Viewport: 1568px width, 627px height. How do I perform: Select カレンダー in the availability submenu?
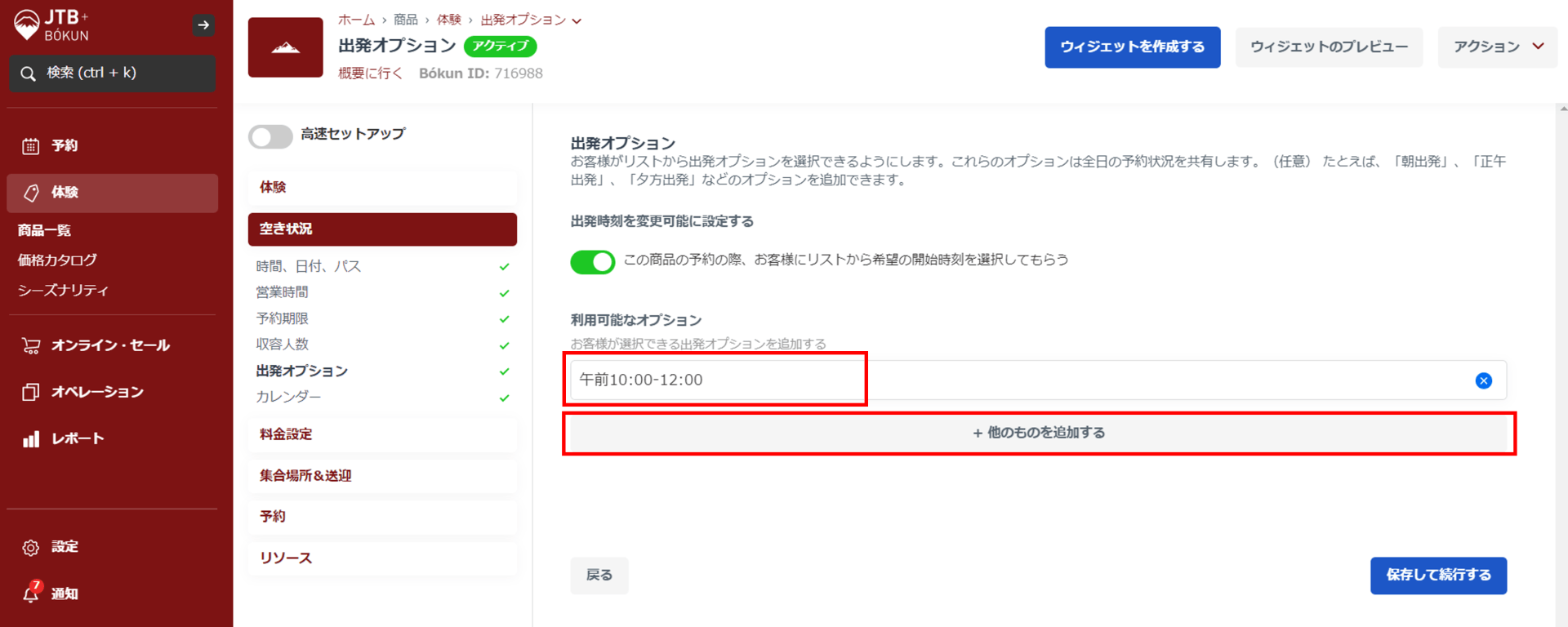pyautogui.click(x=288, y=397)
